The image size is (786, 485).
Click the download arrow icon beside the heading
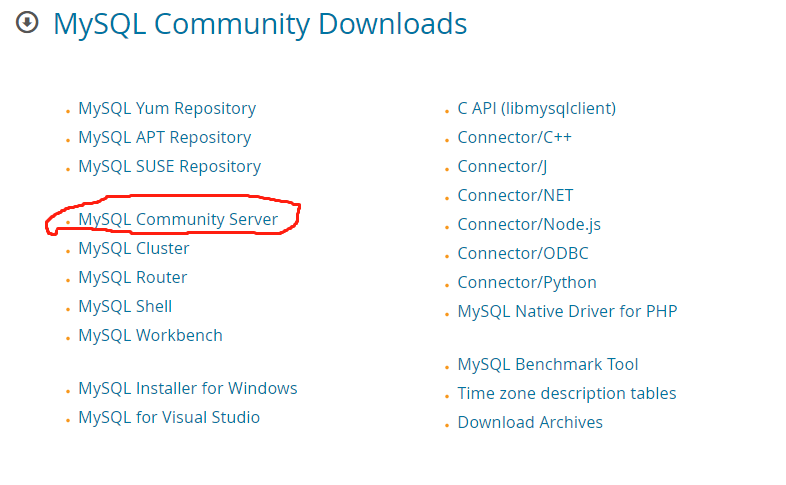[x=27, y=23]
